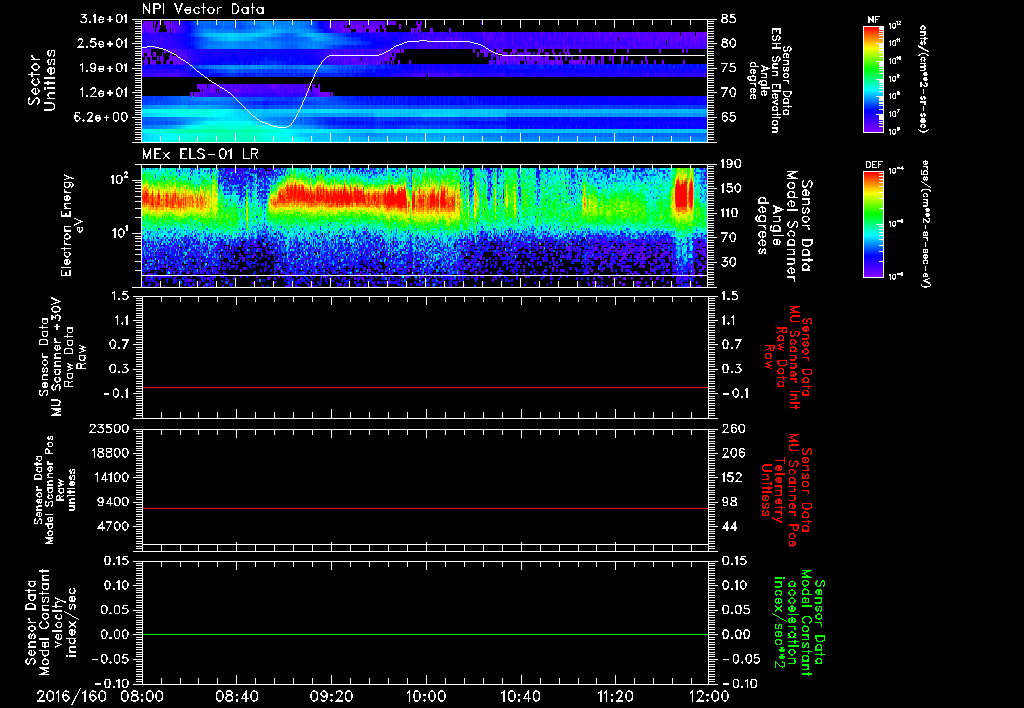Click the red line in Scanner Pos panel
This screenshot has width=1024, height=708.
pos(424,508)
